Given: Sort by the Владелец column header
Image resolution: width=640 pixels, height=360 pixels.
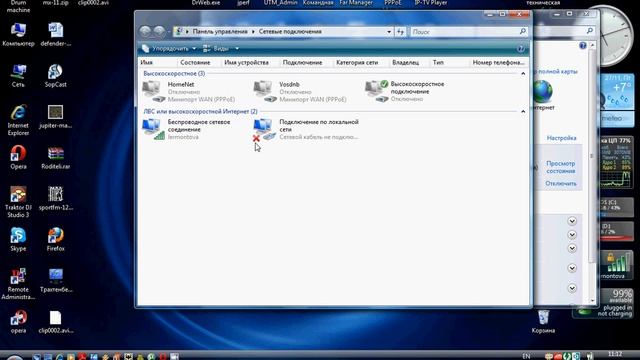Looking at the screenshot, I should click(x=406, y=62).
